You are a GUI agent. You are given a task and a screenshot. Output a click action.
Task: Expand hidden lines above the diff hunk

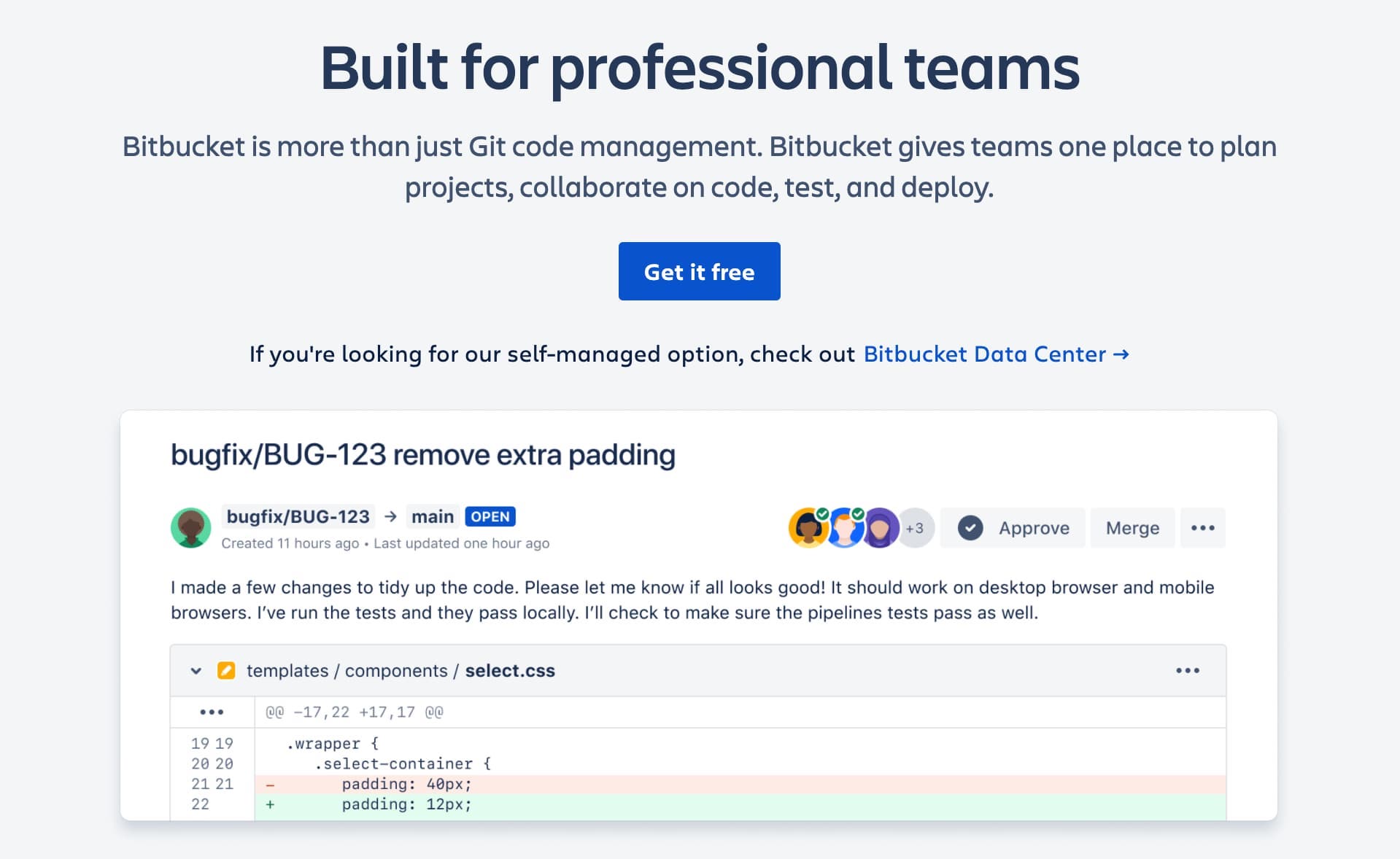point(212,712)
